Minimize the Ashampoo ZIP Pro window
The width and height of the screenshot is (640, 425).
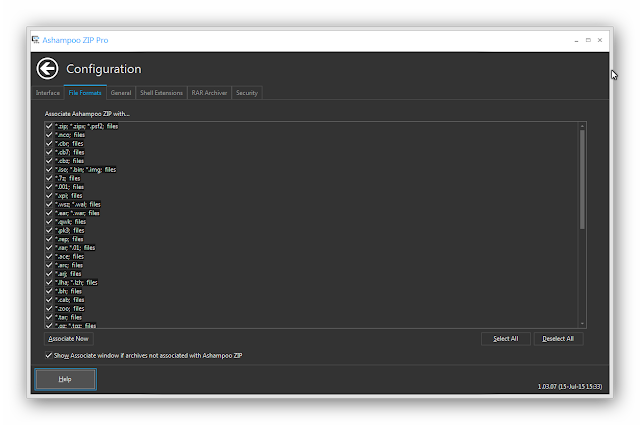point(576,40)
